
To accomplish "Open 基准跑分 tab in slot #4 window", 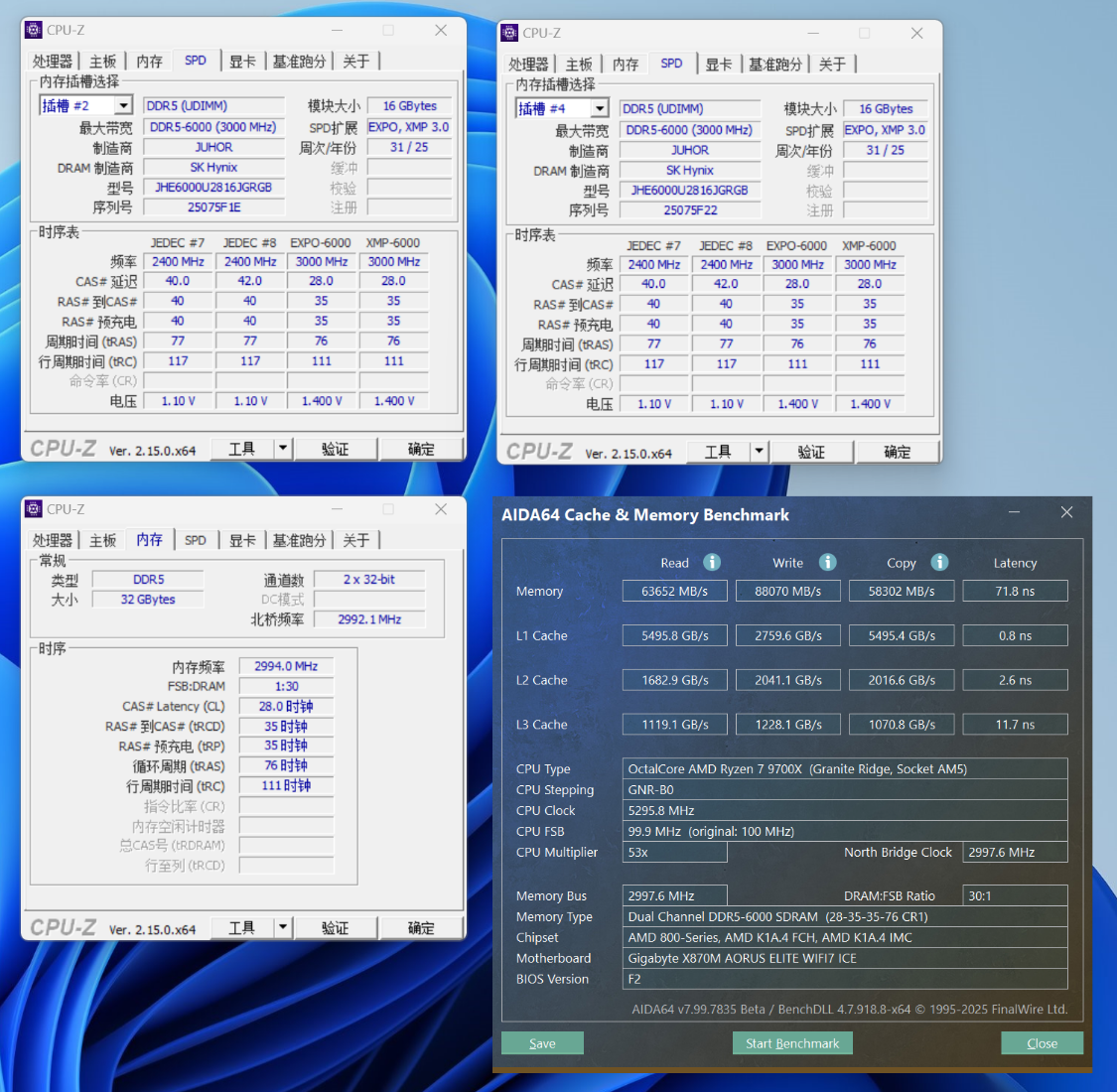I will tap(775, 65).
